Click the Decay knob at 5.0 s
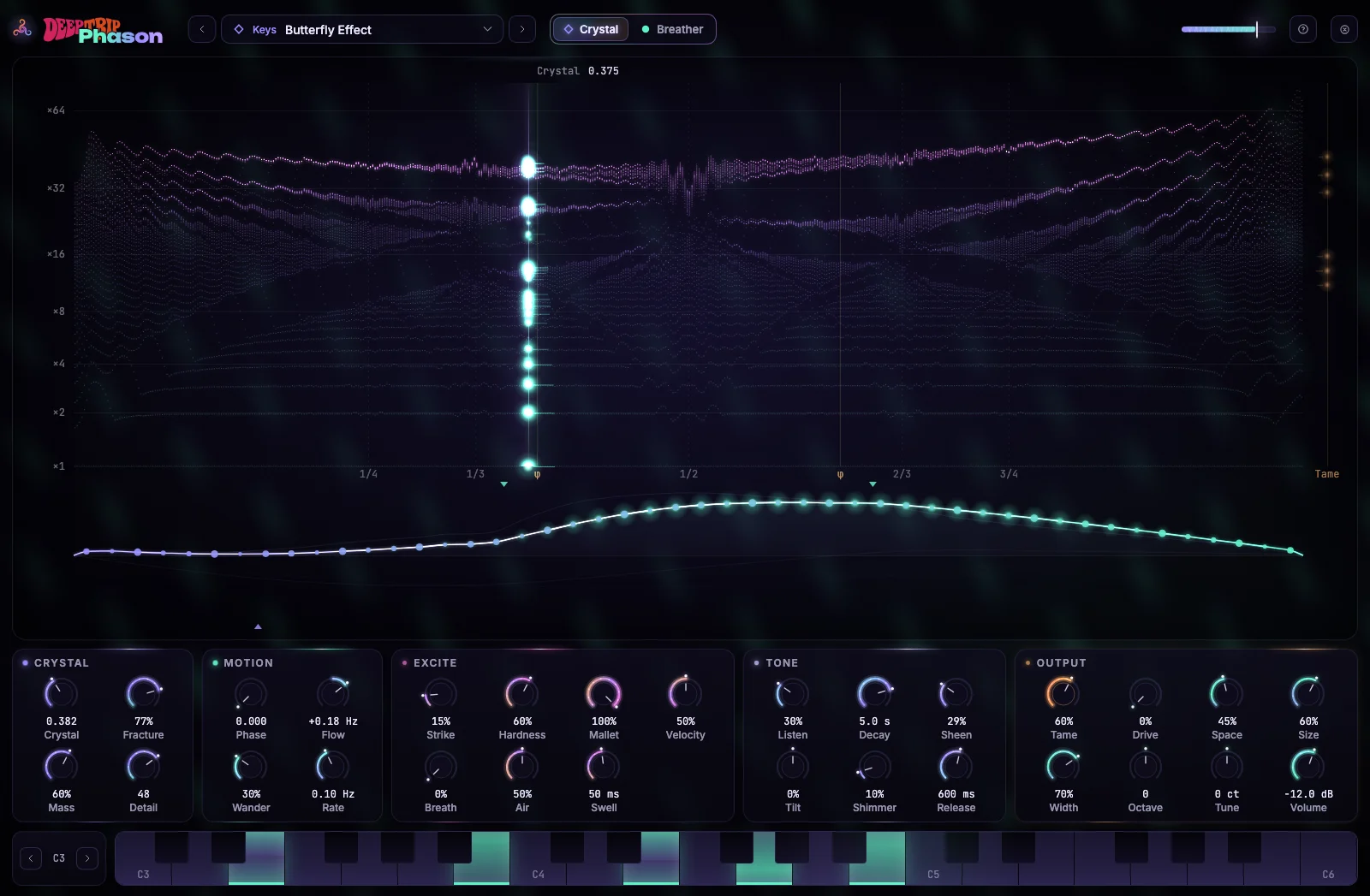 (x=874, y=693)
